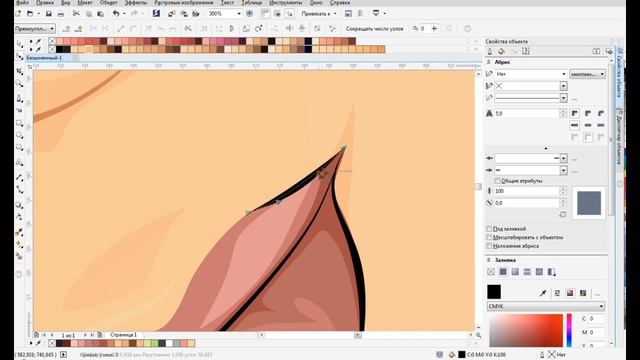The height and width of the screenshot is (360, 640).
Task: Open the Прямоугольный selection mode dropdown
Action: tap(35, 29)
